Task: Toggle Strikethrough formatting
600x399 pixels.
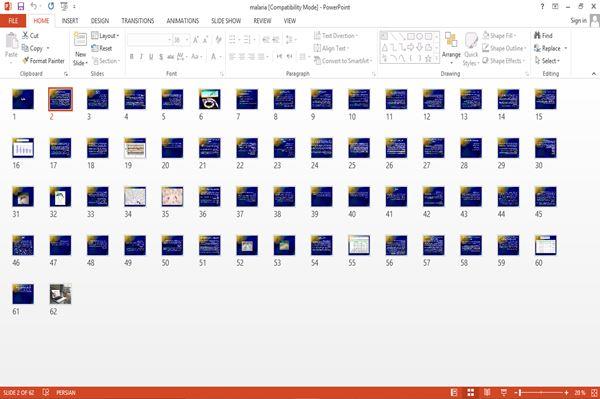Action: tap(170, 57)
